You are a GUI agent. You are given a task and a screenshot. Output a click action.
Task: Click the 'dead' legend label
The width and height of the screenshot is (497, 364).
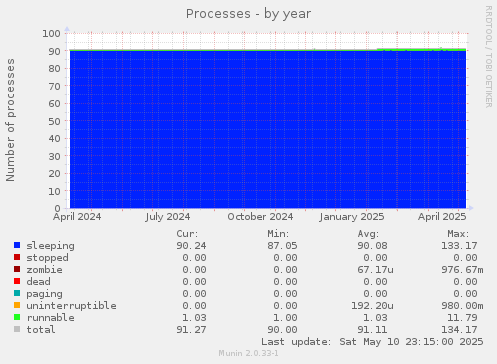[38, 282]
